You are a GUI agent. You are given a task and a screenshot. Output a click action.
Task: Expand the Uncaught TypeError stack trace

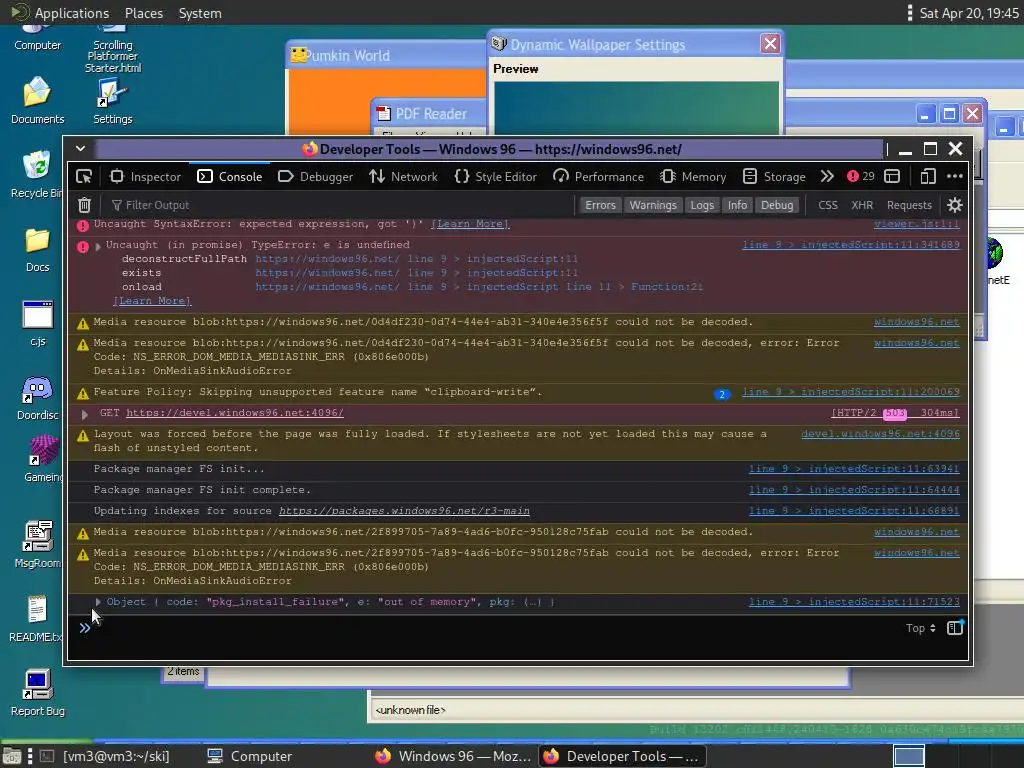click(x=98, y=246)
